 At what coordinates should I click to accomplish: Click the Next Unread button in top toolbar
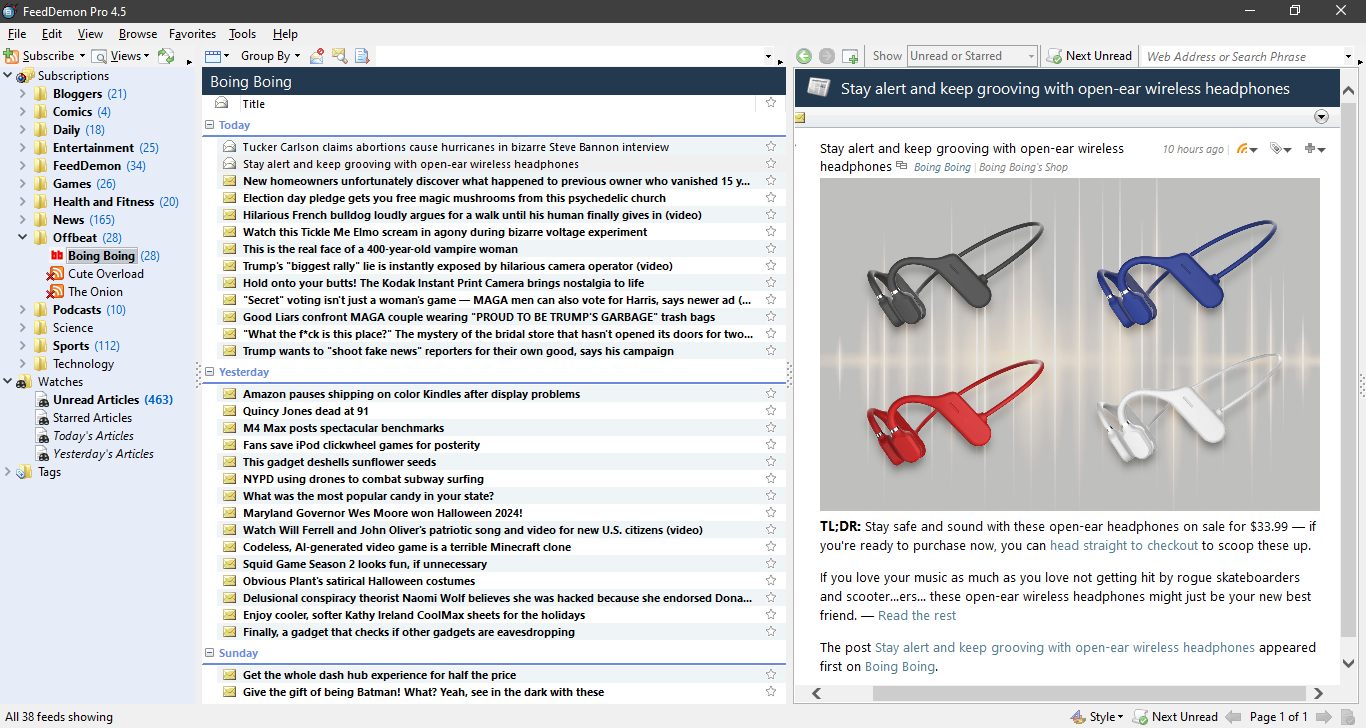(x=1089, y=56)
